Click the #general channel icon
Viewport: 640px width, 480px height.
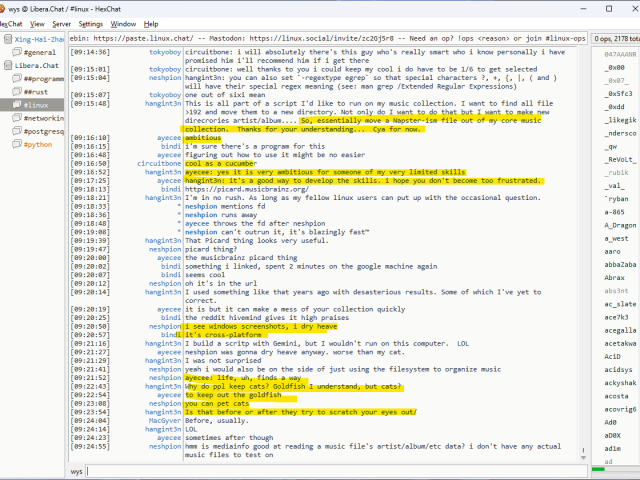[17, 51]
